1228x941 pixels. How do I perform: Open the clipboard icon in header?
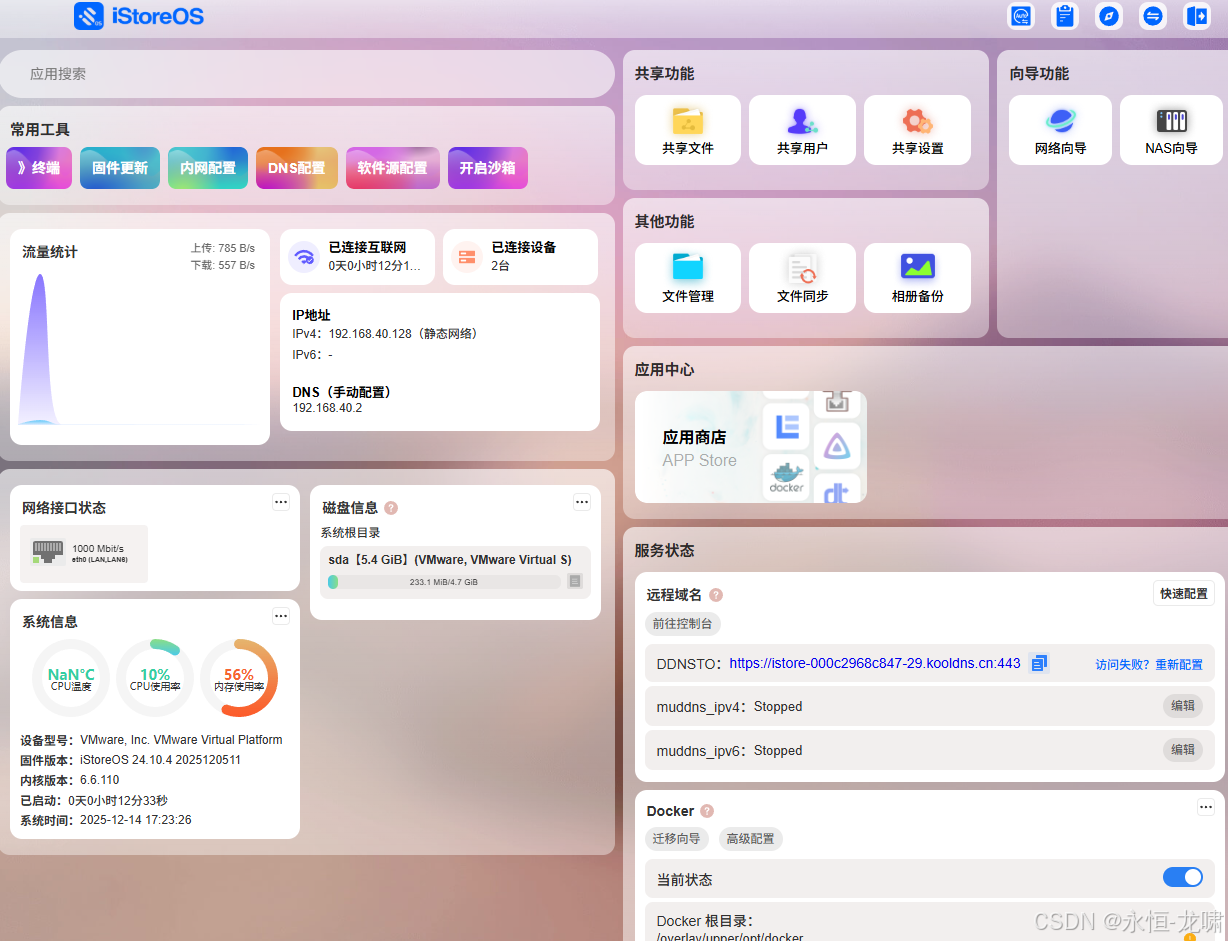1065,16
